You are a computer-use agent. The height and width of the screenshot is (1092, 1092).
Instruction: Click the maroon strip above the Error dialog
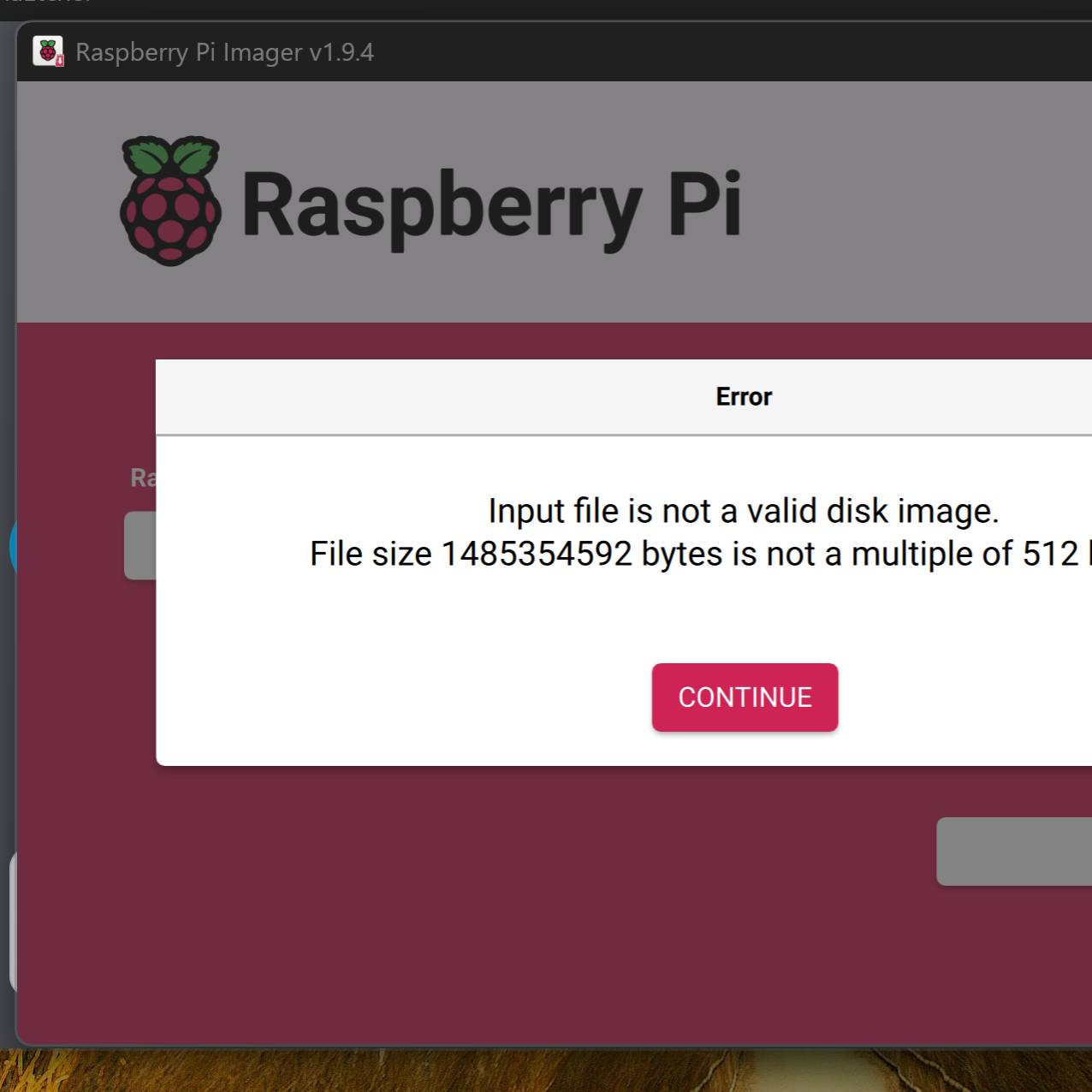pos(599,341)
